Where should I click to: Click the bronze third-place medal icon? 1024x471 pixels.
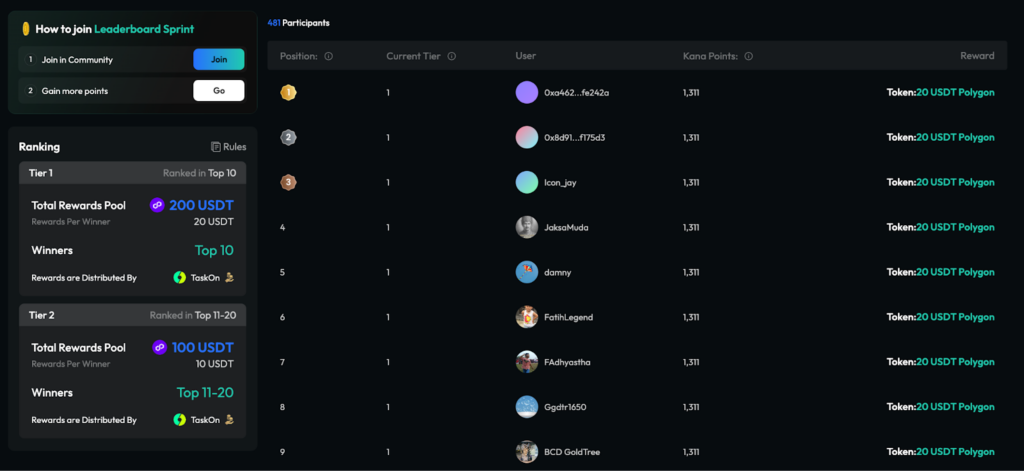(x=288, y=182)
